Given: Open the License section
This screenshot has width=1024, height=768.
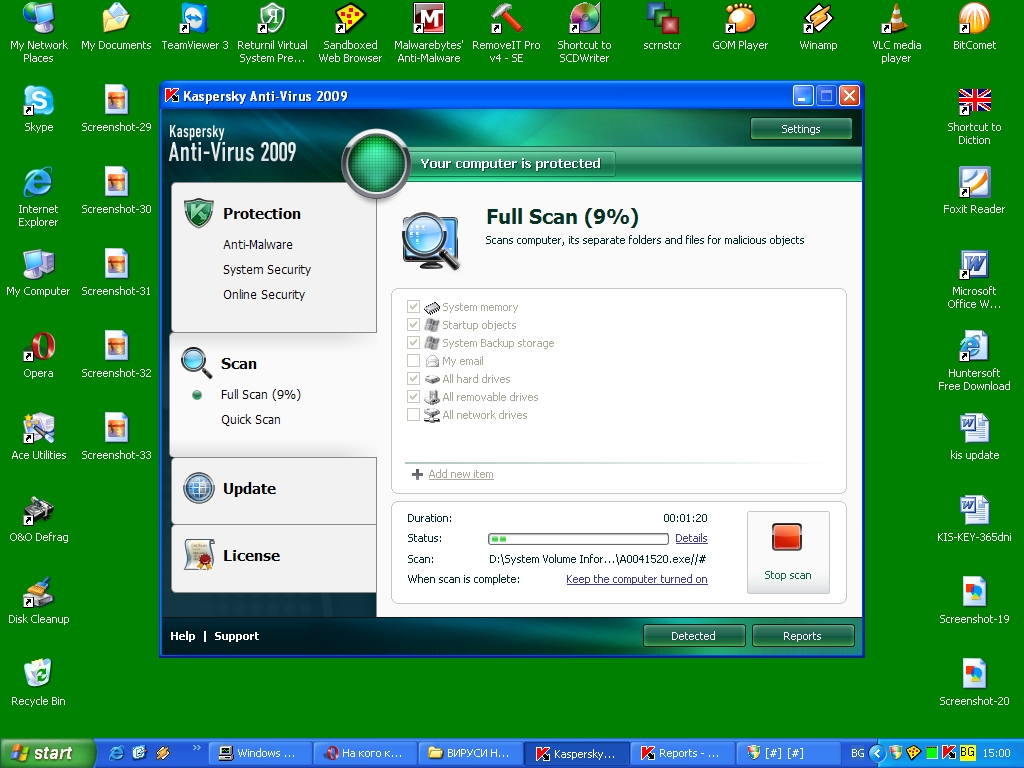Looking at the screenshot, I should 251,556.
